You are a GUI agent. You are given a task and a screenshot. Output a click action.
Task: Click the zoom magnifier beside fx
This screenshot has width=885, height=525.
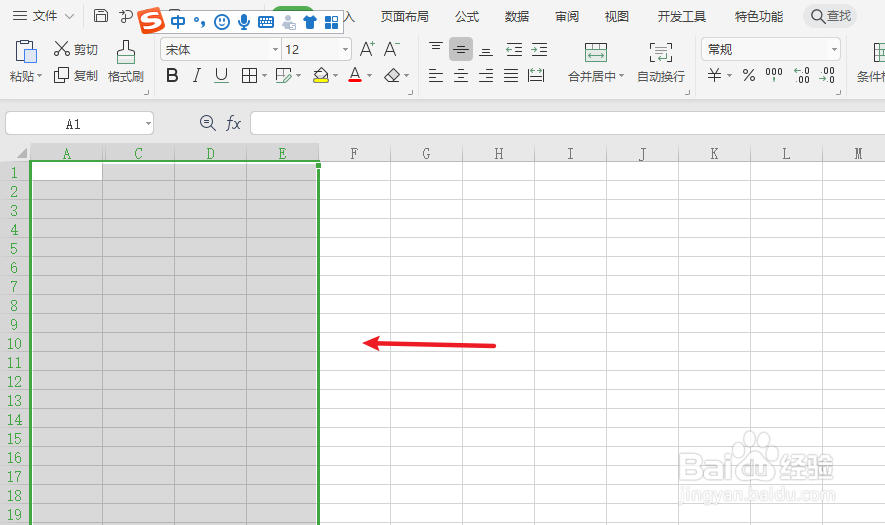208,123
